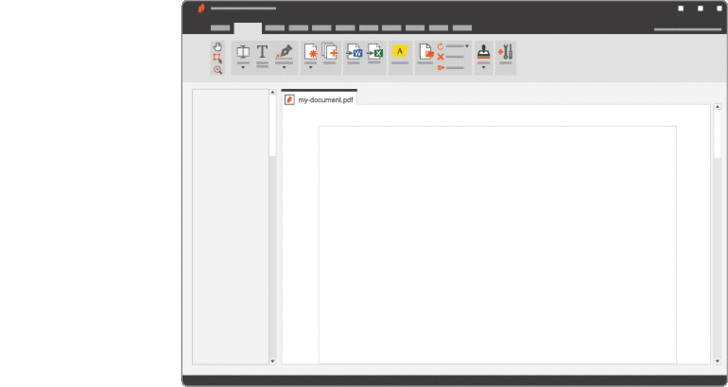Select the active white ribbon tab
This screenshot has width=728, height=387.
click(x=248, y=28)
